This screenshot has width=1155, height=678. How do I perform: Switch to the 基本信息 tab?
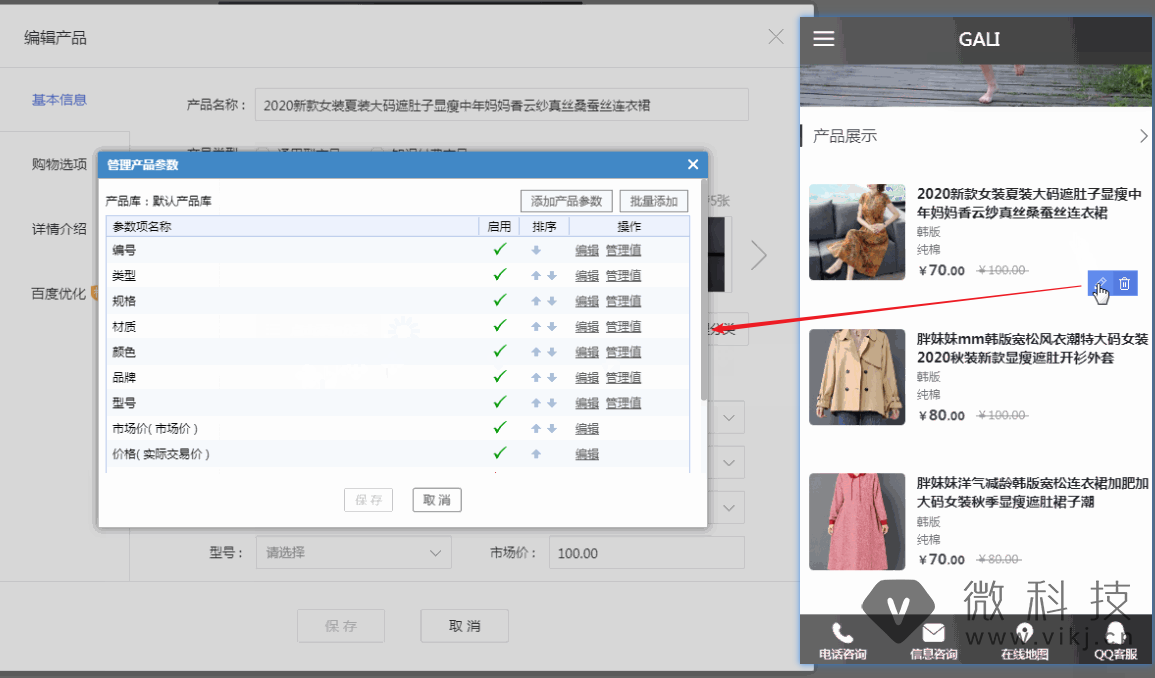coord(59,100)
